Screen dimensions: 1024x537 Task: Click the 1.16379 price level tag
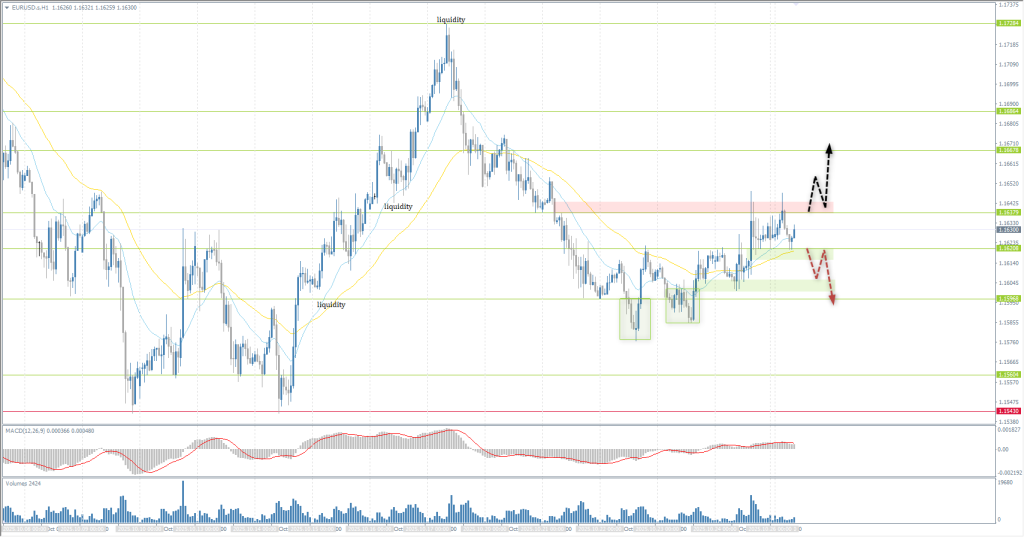[x=1007, y=213]
